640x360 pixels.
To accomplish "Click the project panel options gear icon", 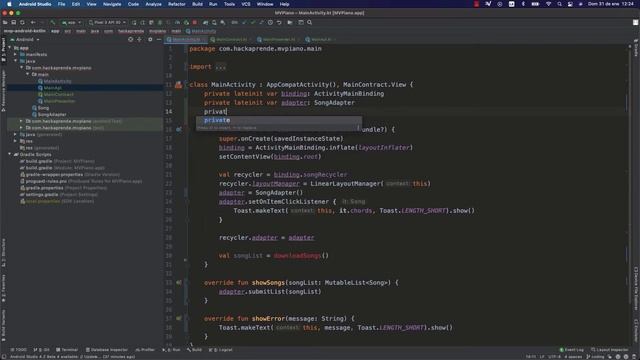I will (150, 40).
